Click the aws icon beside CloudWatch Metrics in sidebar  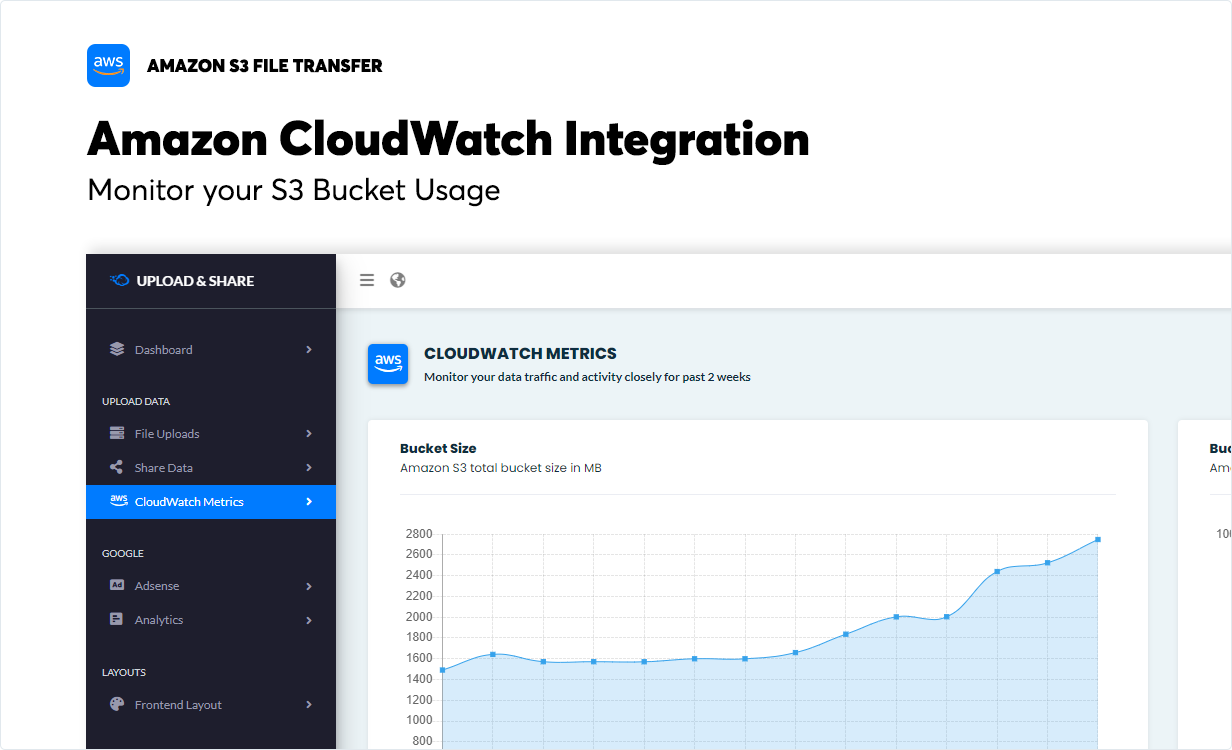118,501
